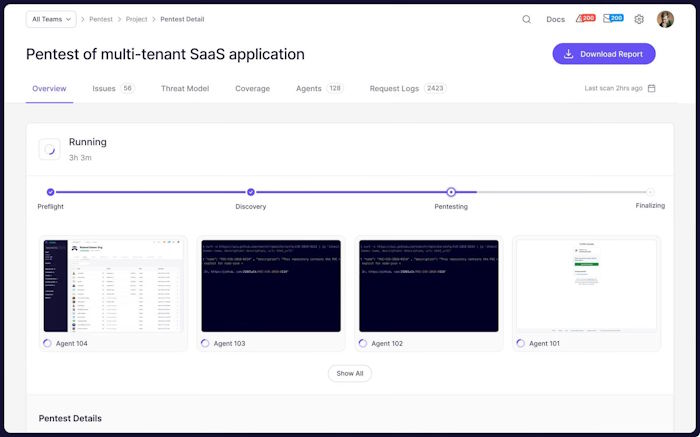Open the blue mail inbox badge showing 200

tap(613, 18)
